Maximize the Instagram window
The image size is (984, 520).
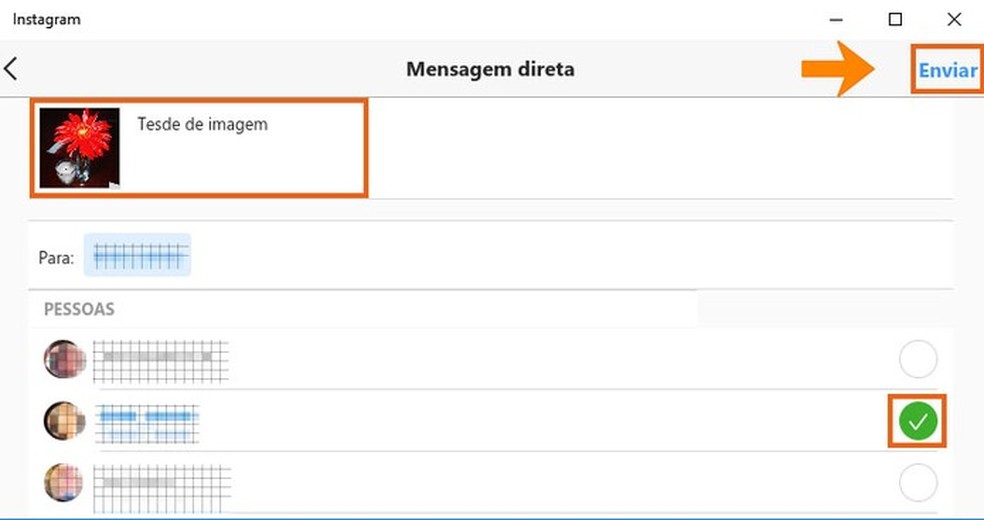coord(895,19)
